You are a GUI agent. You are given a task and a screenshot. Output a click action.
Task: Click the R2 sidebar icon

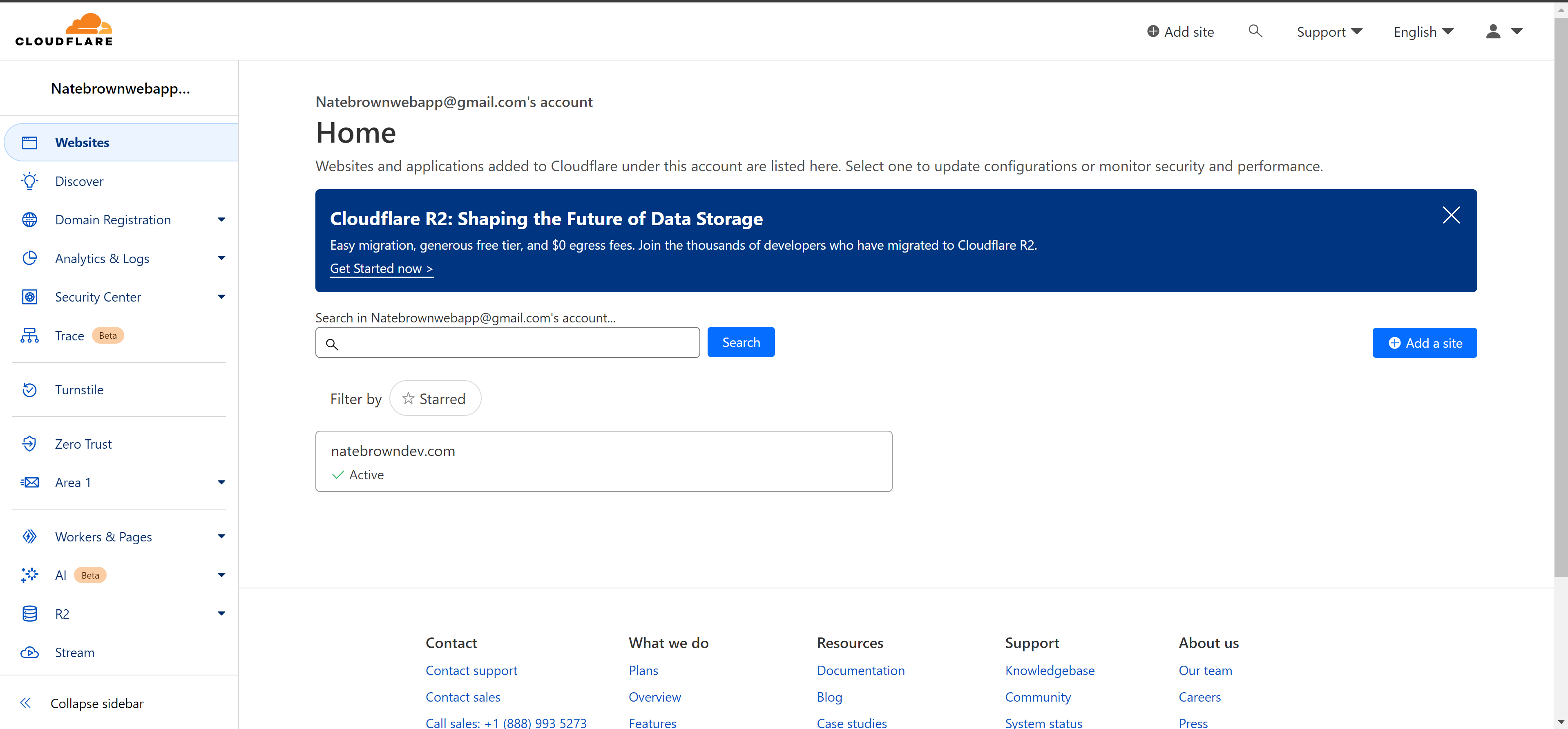pyautogui.click(x=29, y=614)
